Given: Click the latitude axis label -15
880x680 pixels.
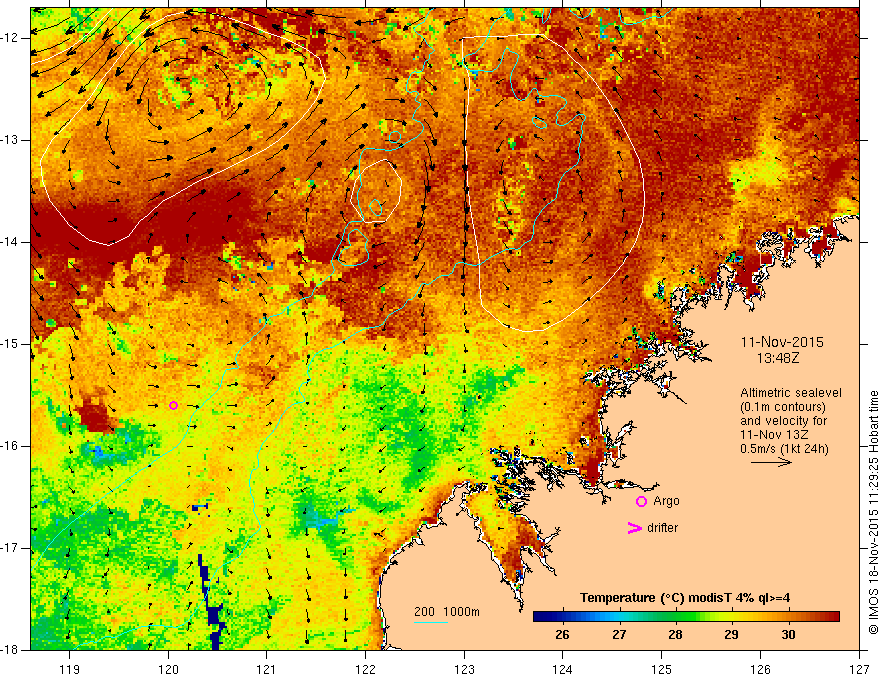Looking at the screenshot, I should tap(10, 344).
